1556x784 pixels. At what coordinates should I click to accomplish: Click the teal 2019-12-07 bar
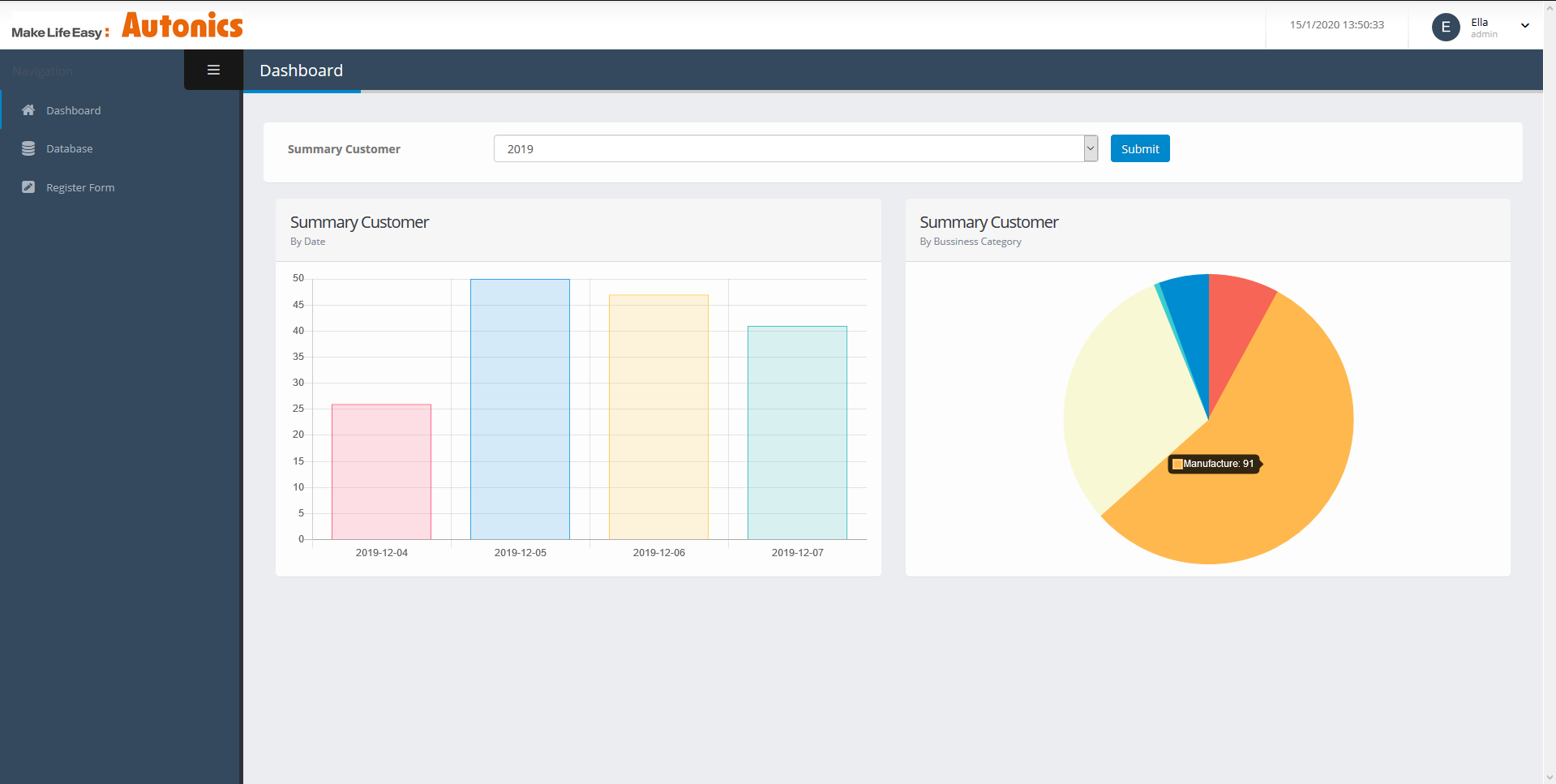coord(797,432)
